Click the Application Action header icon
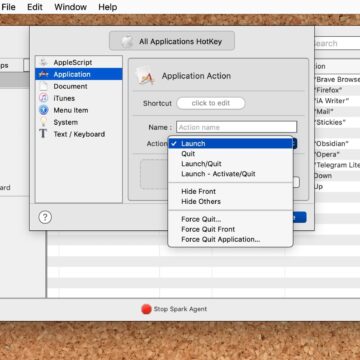This screenshot has height=360, width=360. tap(146, 76)
